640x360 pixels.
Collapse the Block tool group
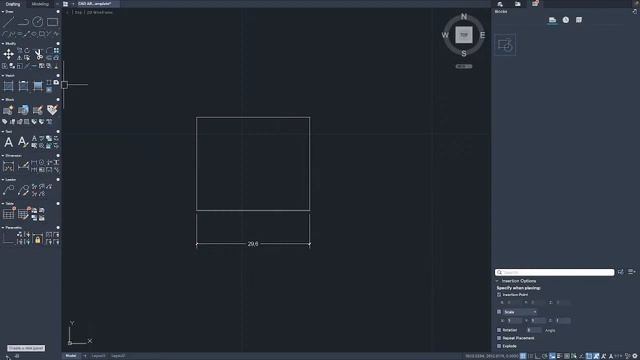3,100
